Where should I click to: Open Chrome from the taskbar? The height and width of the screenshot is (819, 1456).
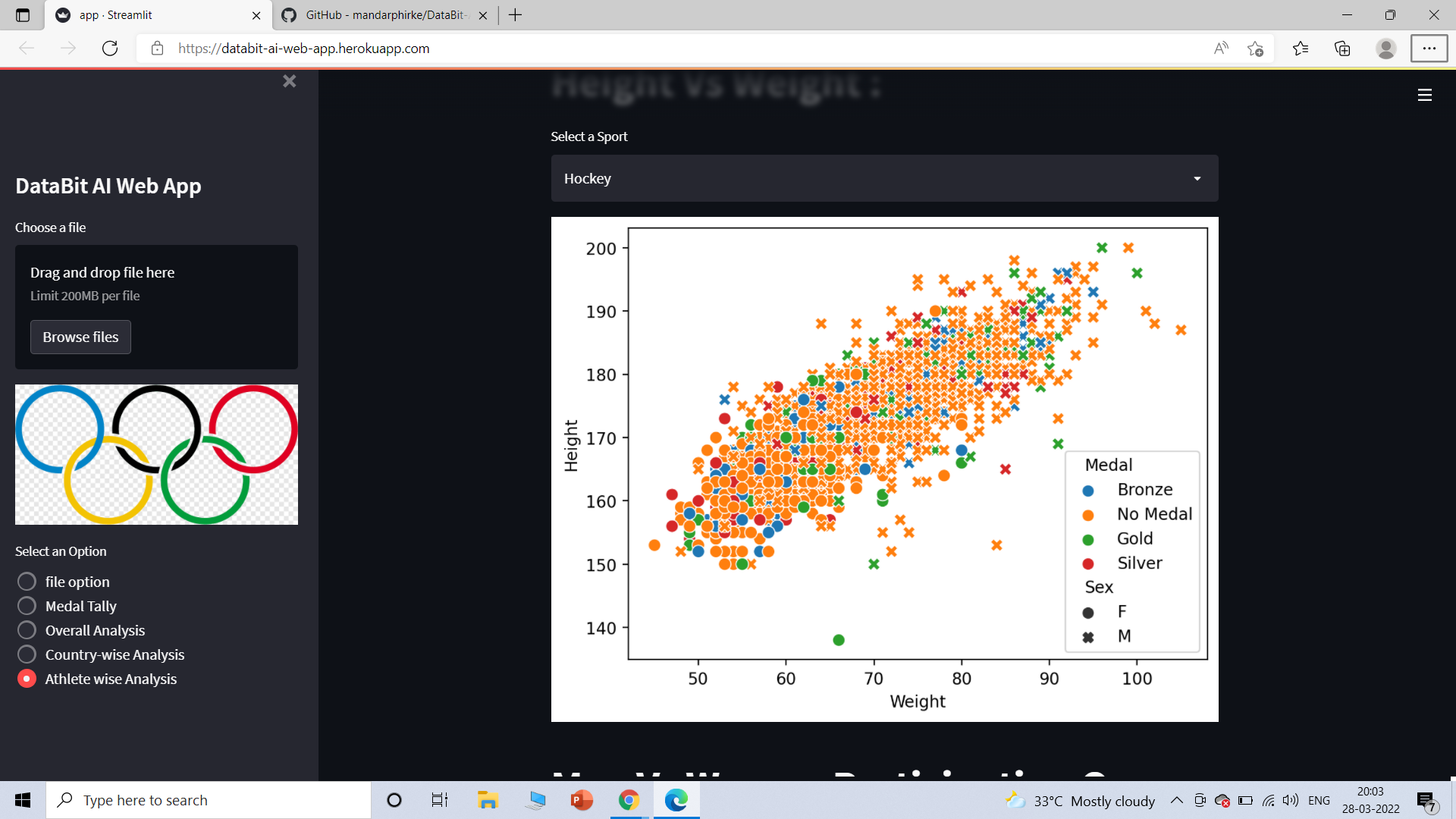629,800
